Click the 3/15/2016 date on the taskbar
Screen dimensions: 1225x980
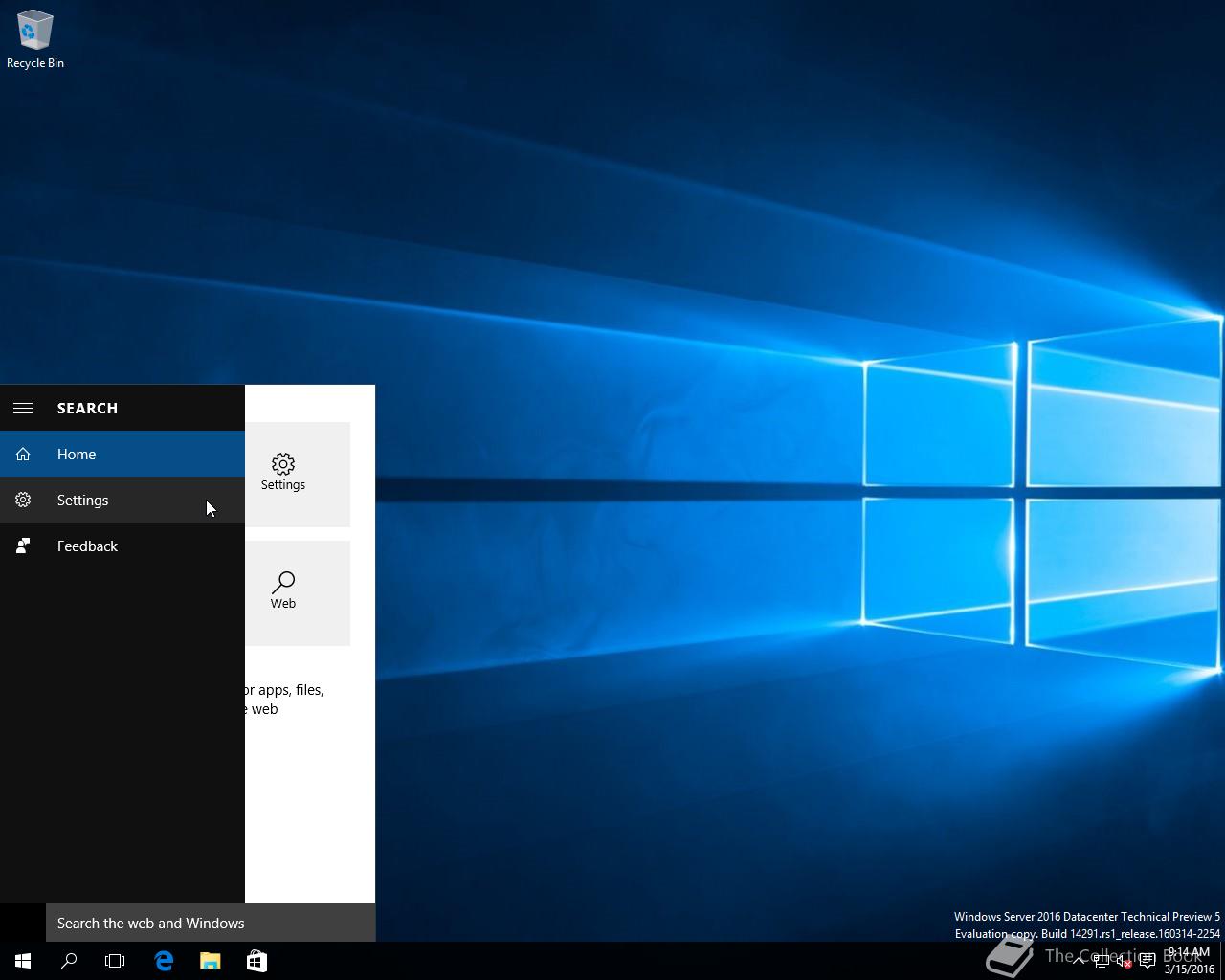tap(1189, 969)
